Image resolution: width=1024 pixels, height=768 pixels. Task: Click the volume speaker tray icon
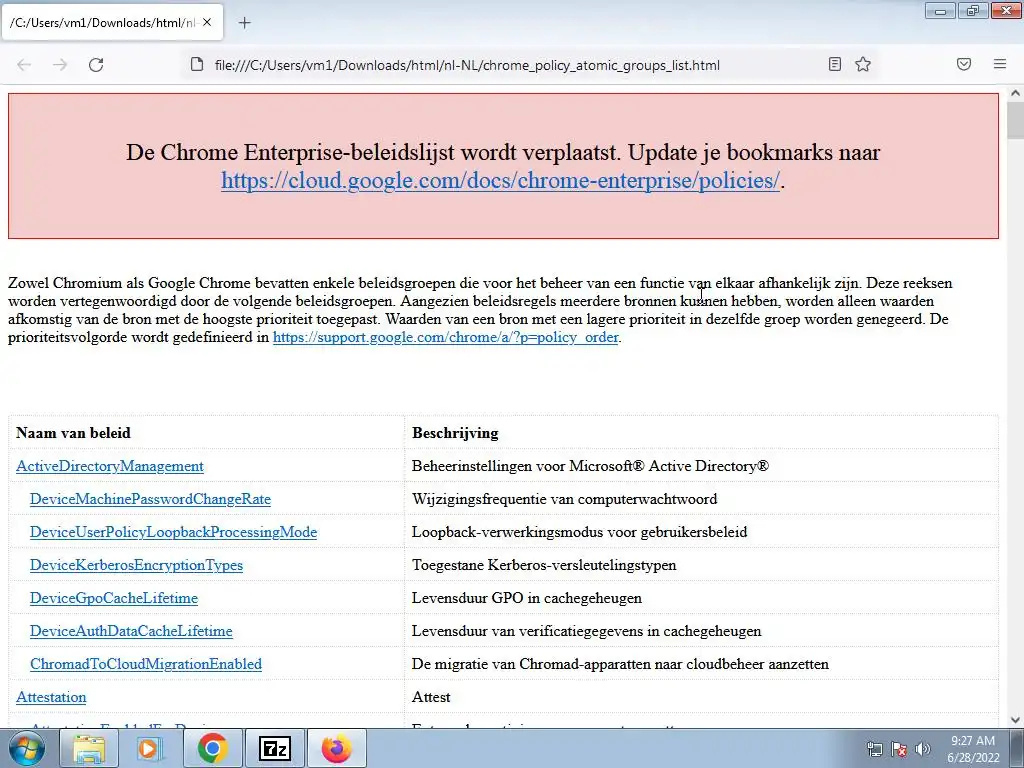pos(923,749)
